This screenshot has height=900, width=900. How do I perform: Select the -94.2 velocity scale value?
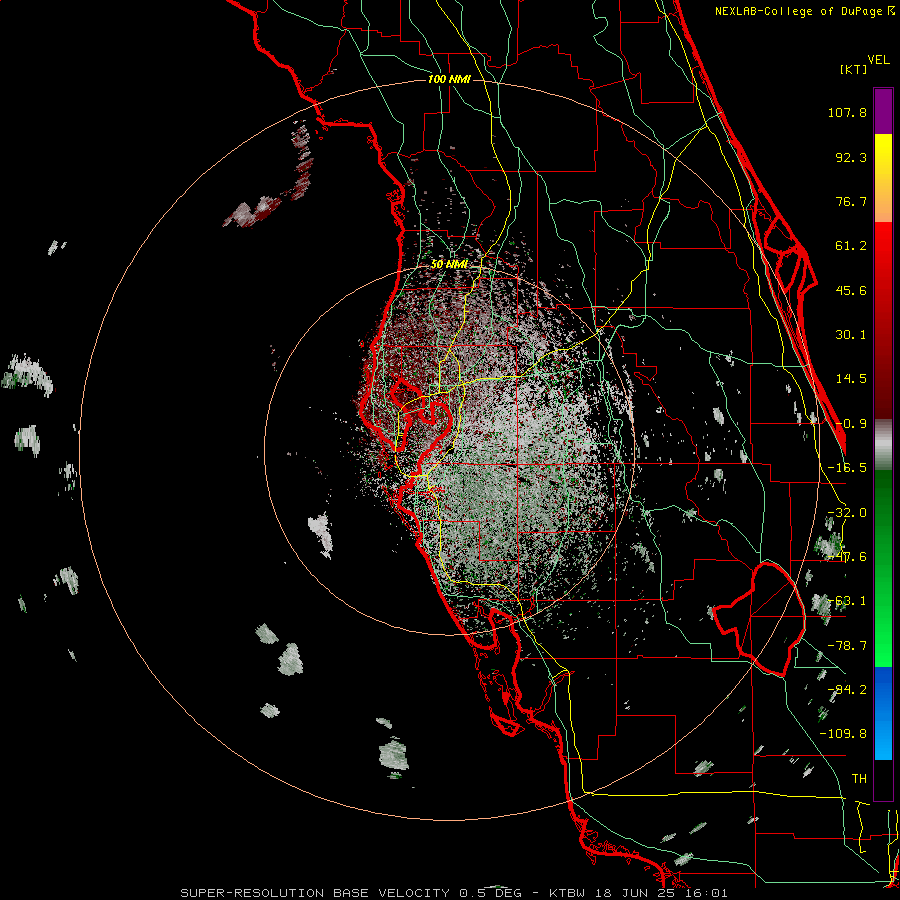[847, 690]
